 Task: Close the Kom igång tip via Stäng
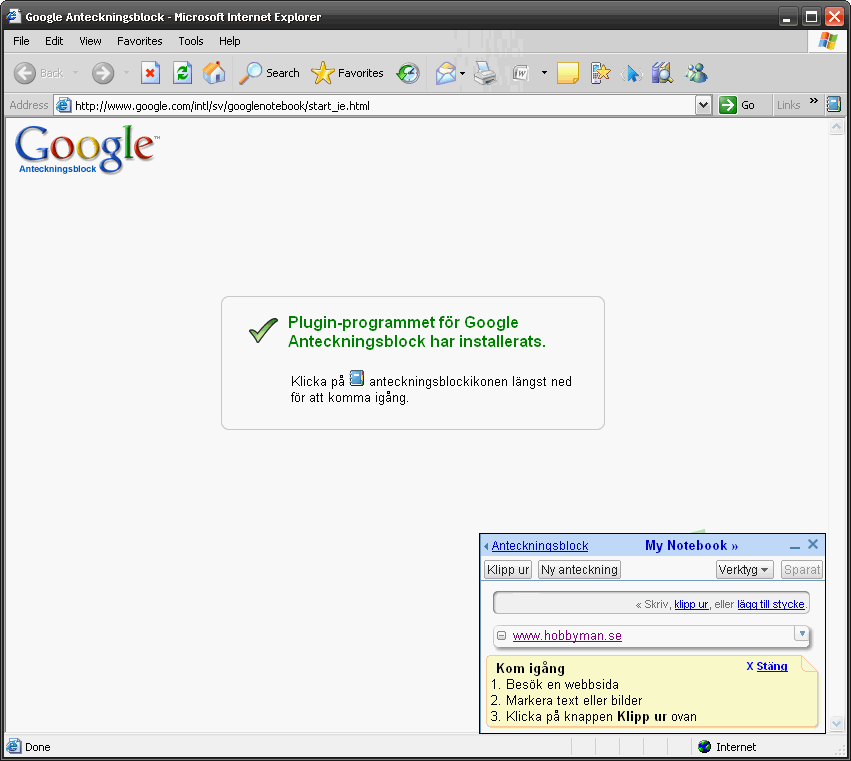point(771,666)
